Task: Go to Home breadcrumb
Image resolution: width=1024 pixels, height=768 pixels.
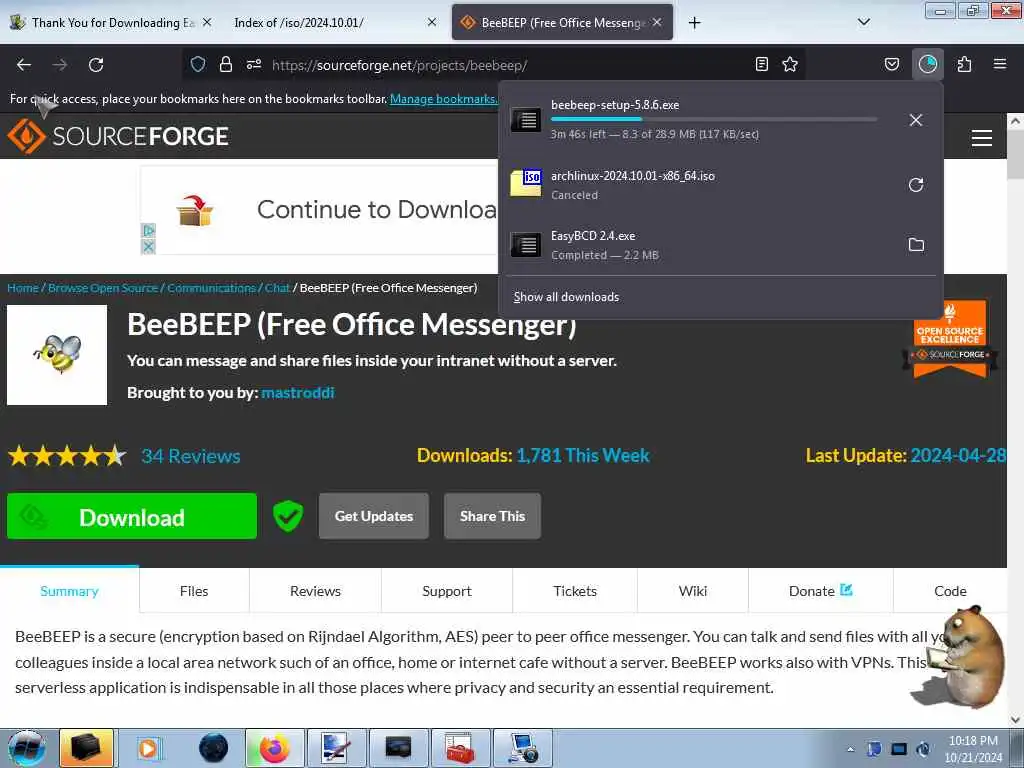Action: (x=23, y=288)
